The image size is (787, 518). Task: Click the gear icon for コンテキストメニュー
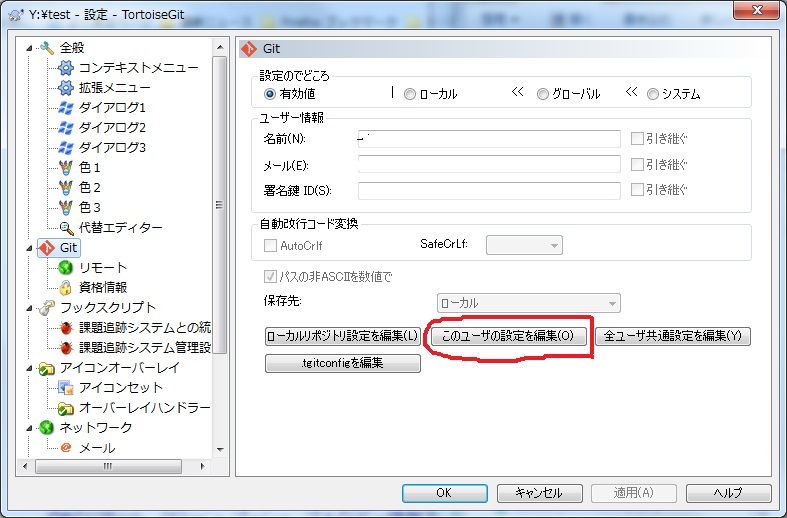click(x=66, y=68)
